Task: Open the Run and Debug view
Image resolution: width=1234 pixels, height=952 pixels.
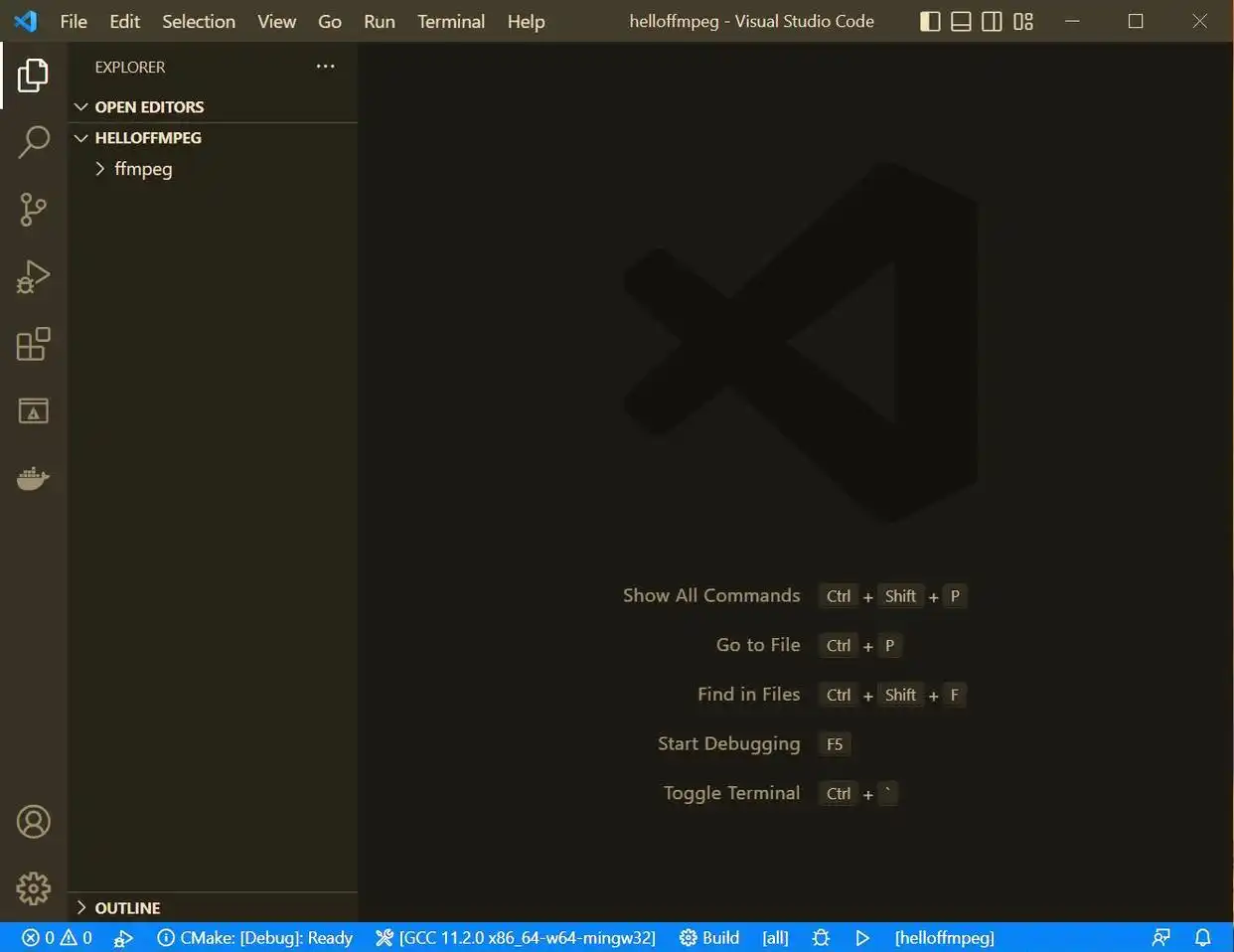Action: (34, 277)
